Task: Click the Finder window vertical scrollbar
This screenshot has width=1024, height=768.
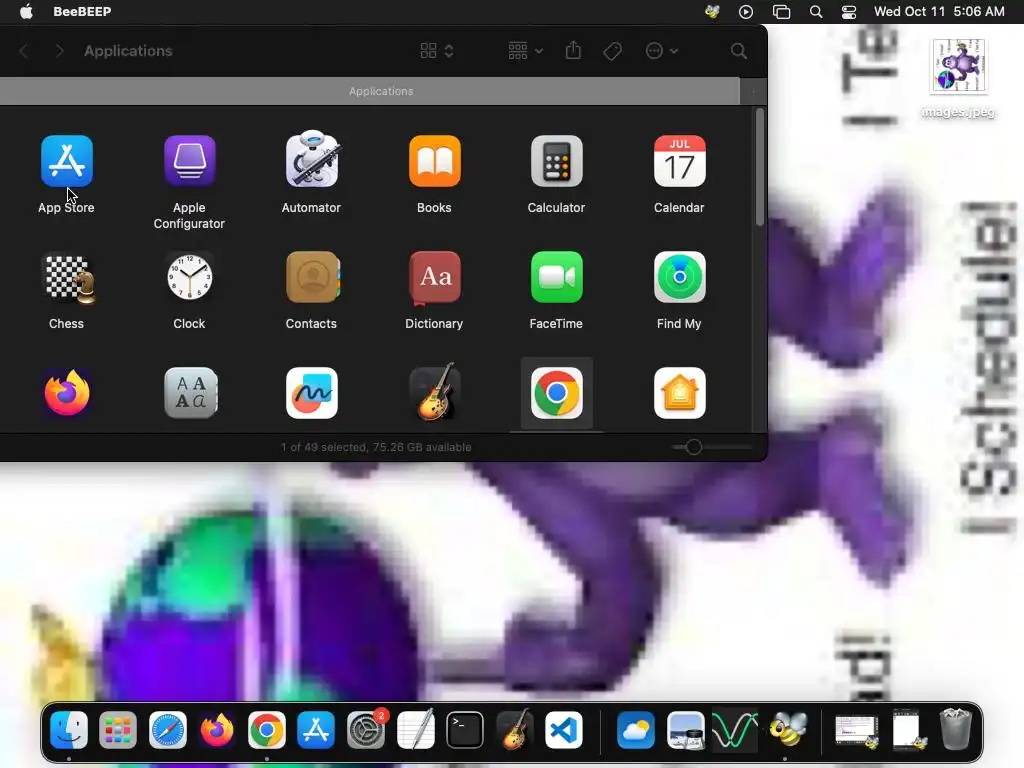Action: pyautogui.click(x=760, y=168)
